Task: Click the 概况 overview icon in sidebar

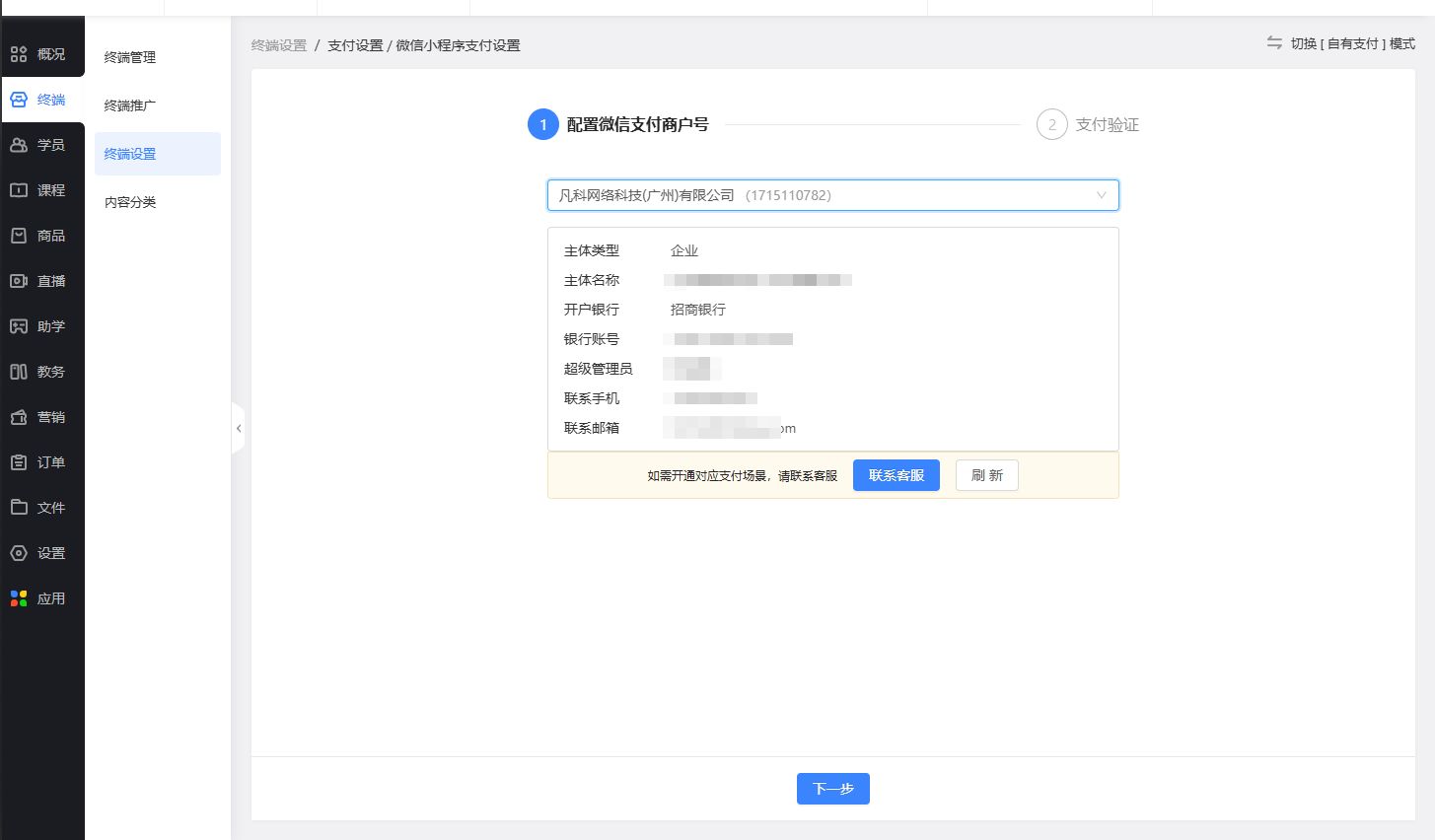Action: click(19, 54)
